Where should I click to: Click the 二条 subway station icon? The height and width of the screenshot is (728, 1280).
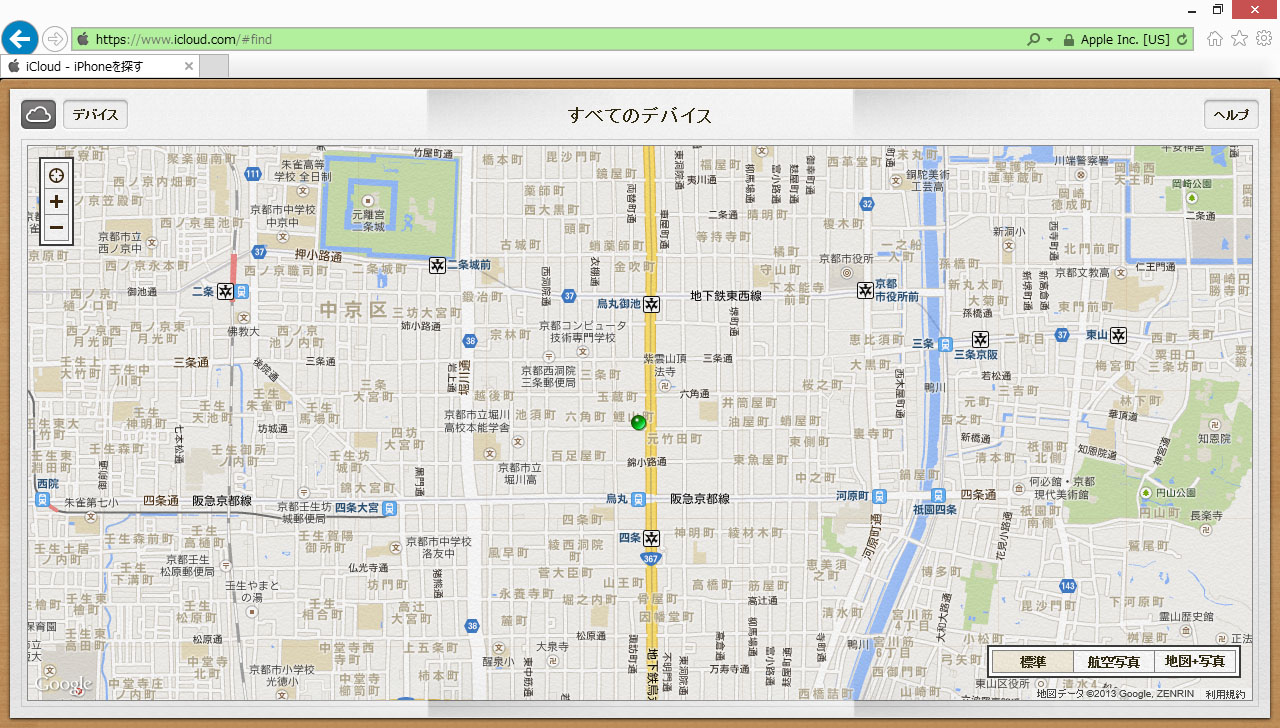[x=226, y=291]
